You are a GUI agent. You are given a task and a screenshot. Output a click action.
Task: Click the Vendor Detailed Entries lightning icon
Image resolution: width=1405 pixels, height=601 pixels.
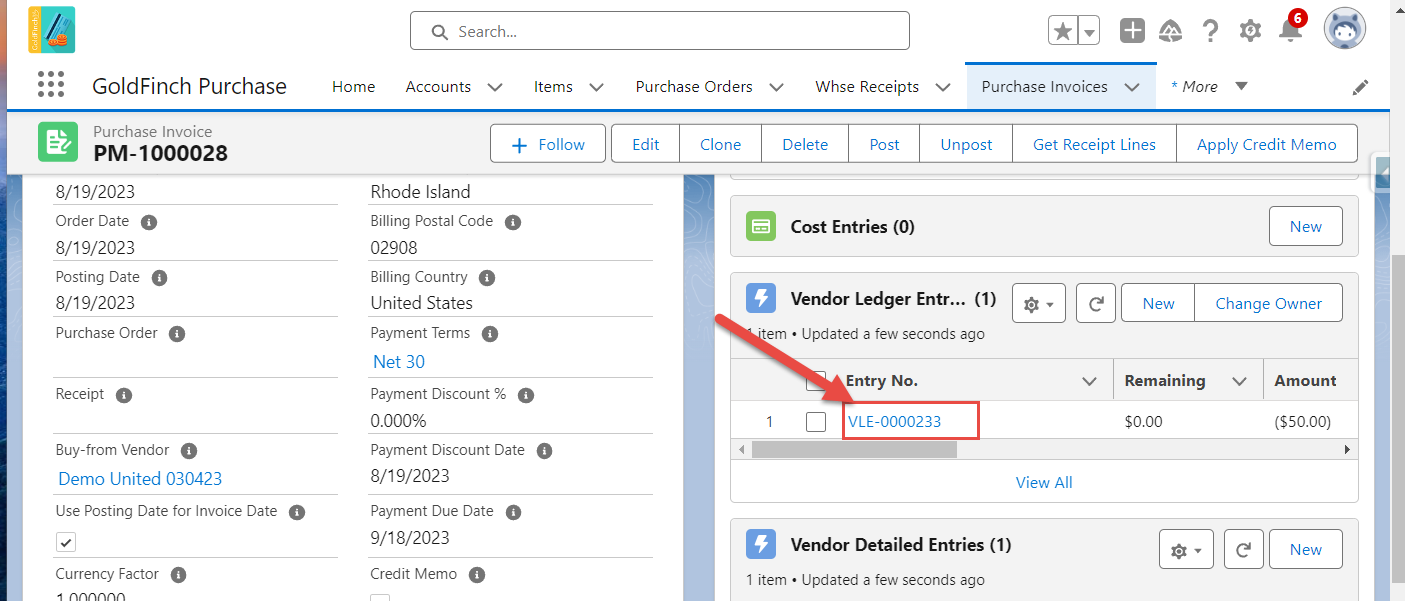click(x=762, y=544)
